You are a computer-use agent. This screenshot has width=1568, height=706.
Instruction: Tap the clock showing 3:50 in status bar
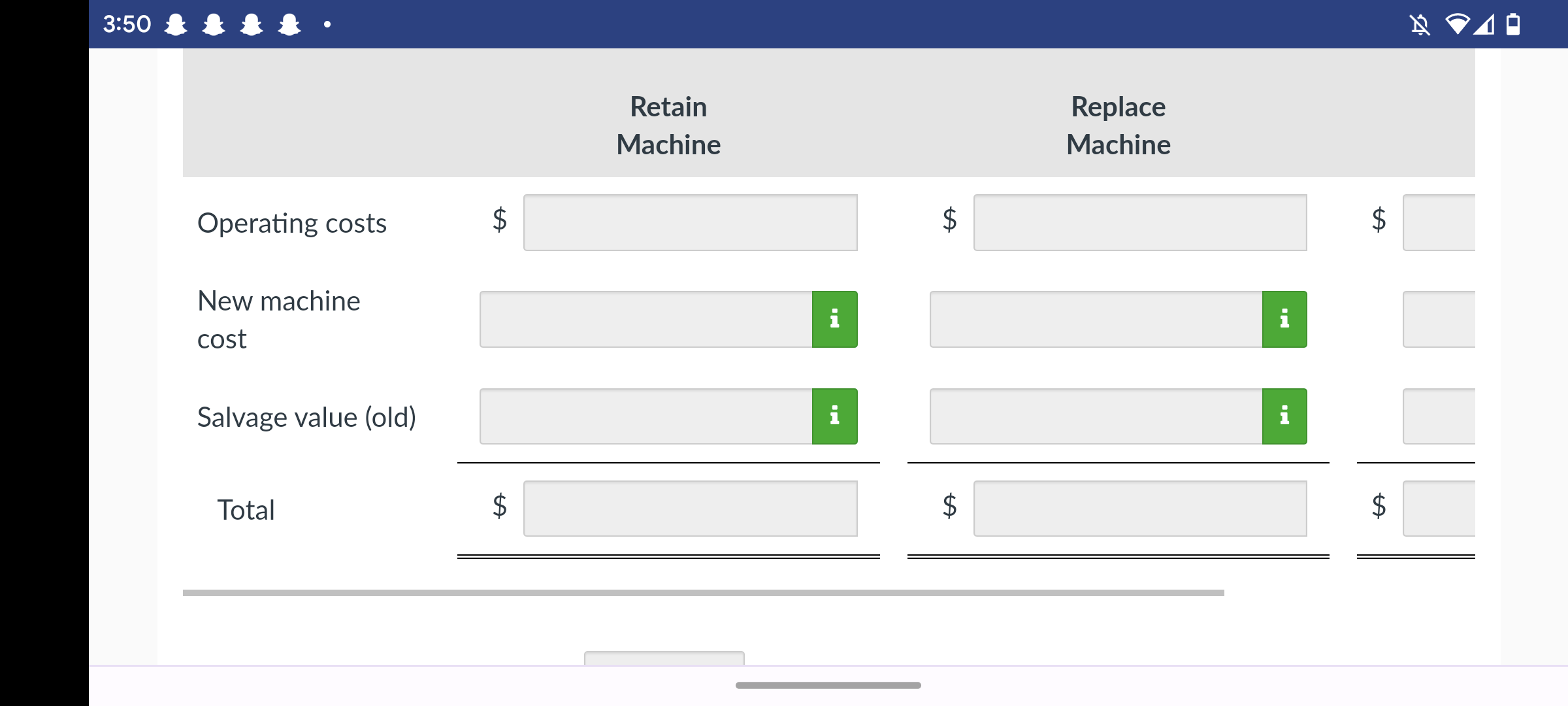(126, 24)
